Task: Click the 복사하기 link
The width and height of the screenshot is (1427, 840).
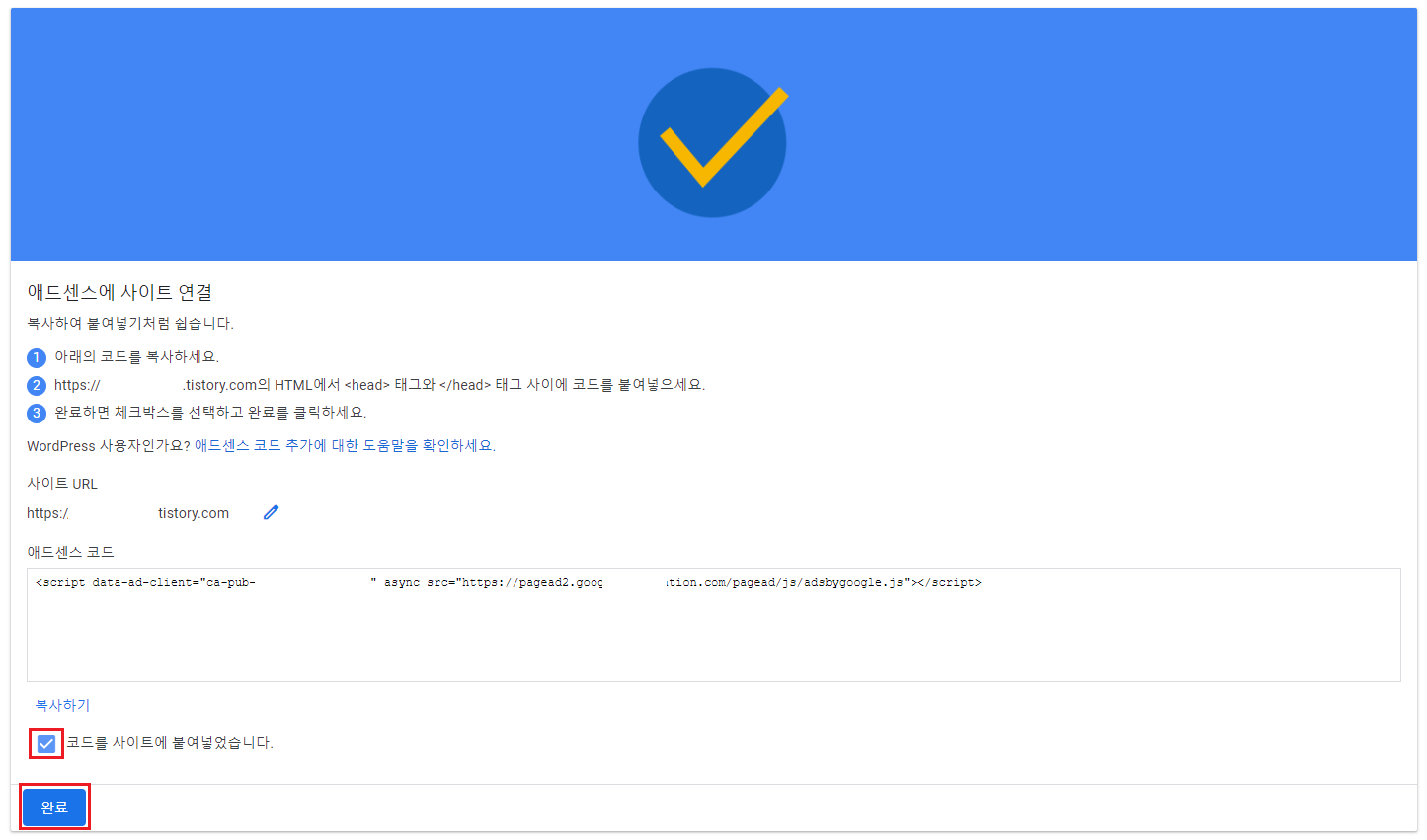Action: click(62, 705)
